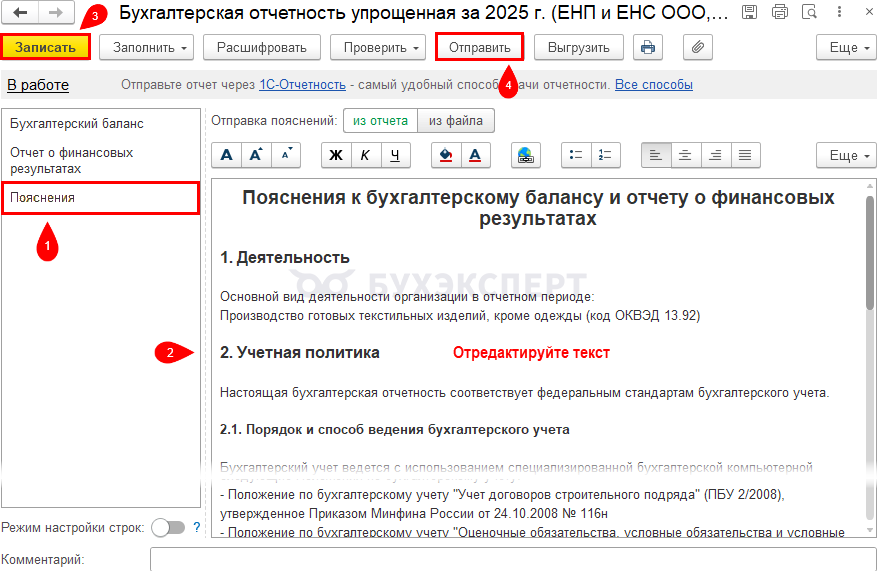Click the 'Записать' button

pos(45,48)
